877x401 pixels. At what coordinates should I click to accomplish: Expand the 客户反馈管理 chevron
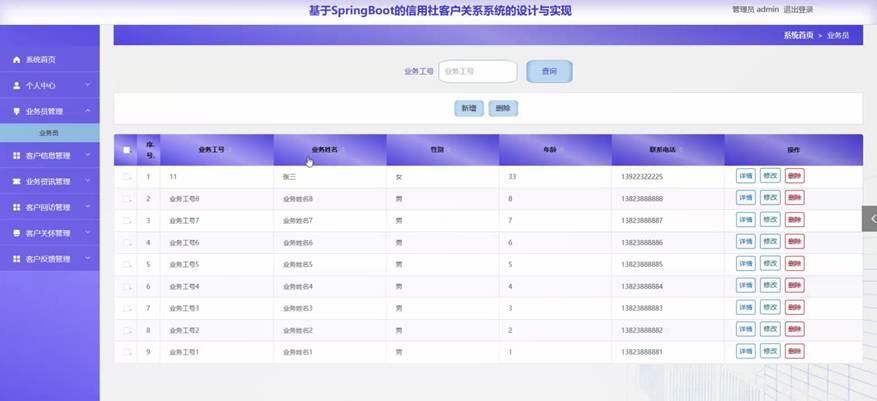click(88, 258)
